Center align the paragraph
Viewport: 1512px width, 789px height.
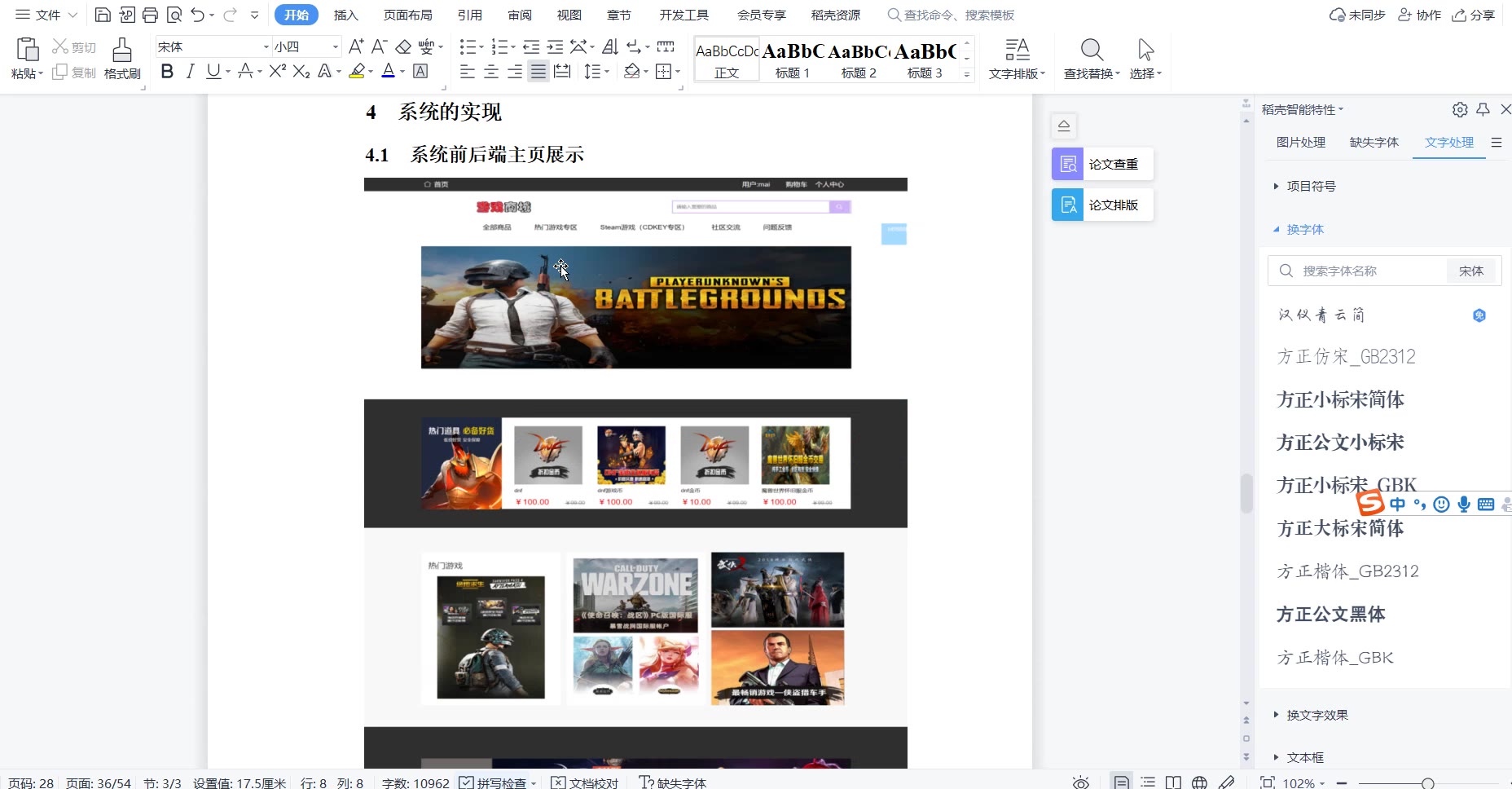491,72
